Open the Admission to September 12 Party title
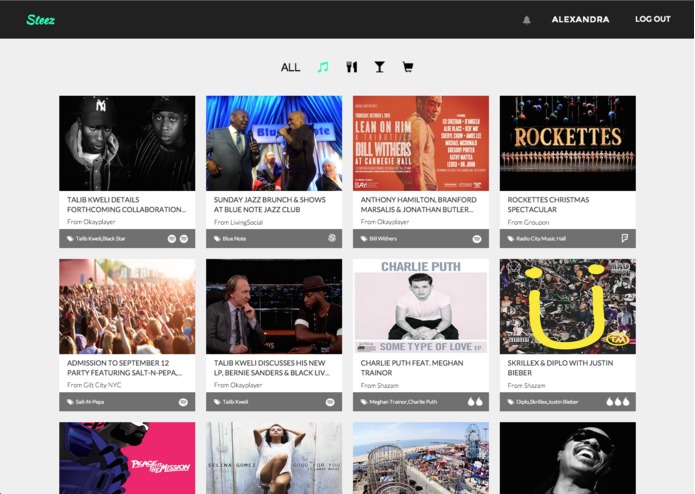 point(125,368)
